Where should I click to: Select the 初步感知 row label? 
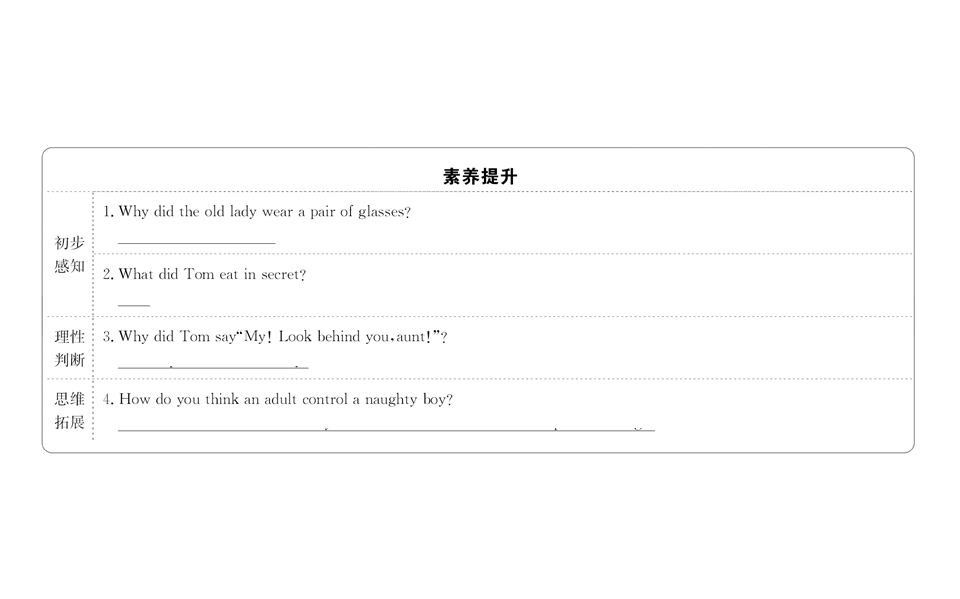(x=70, y=254)
